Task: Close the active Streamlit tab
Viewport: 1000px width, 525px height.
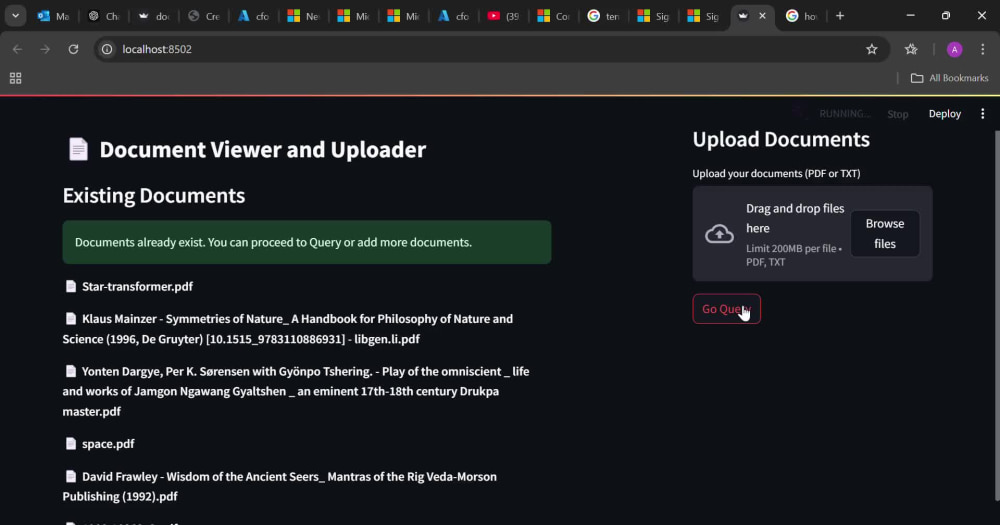Action: click(x=762, y=16)
